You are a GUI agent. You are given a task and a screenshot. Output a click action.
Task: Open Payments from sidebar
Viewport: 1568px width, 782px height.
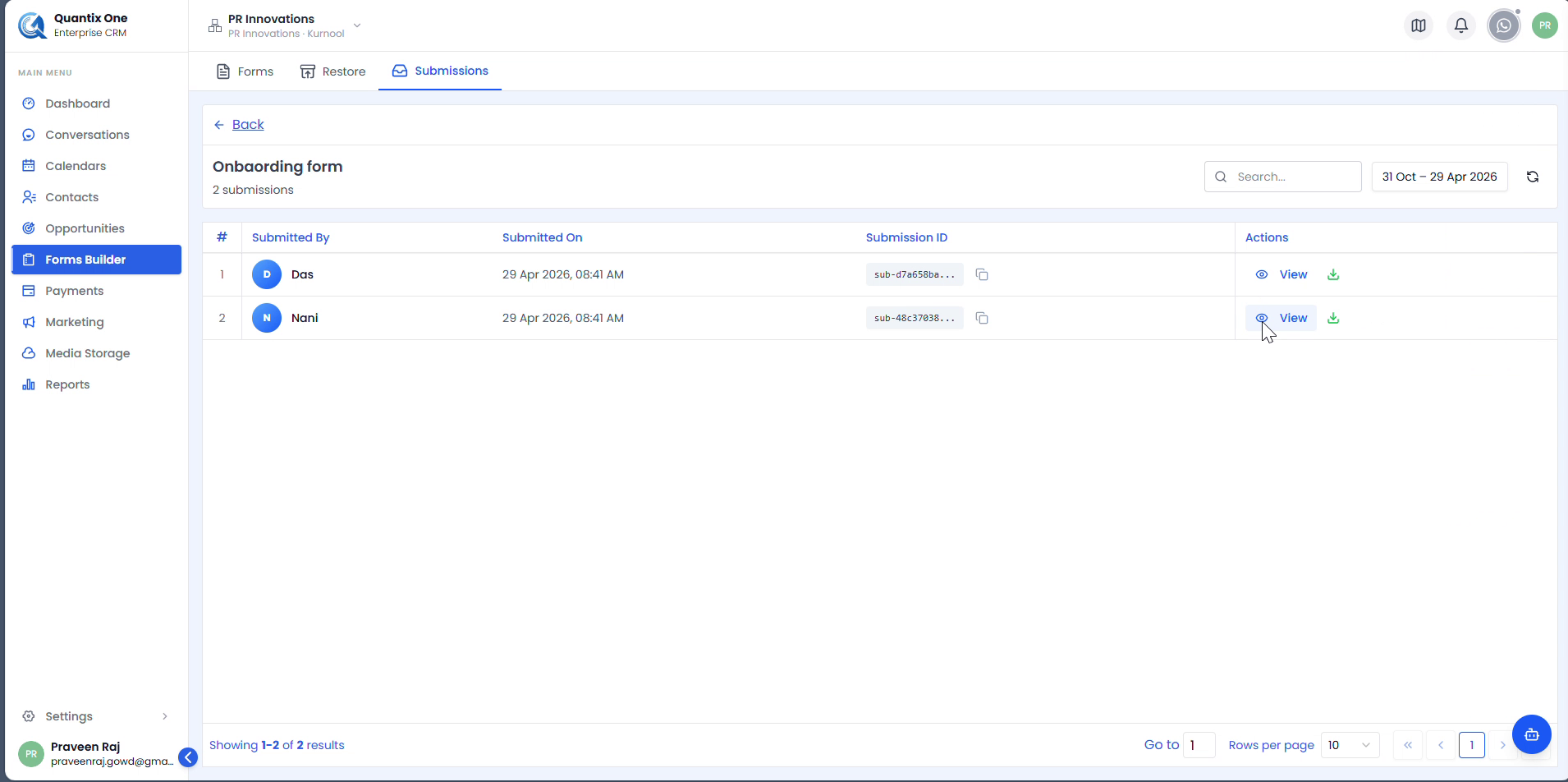tap(96, 291)
